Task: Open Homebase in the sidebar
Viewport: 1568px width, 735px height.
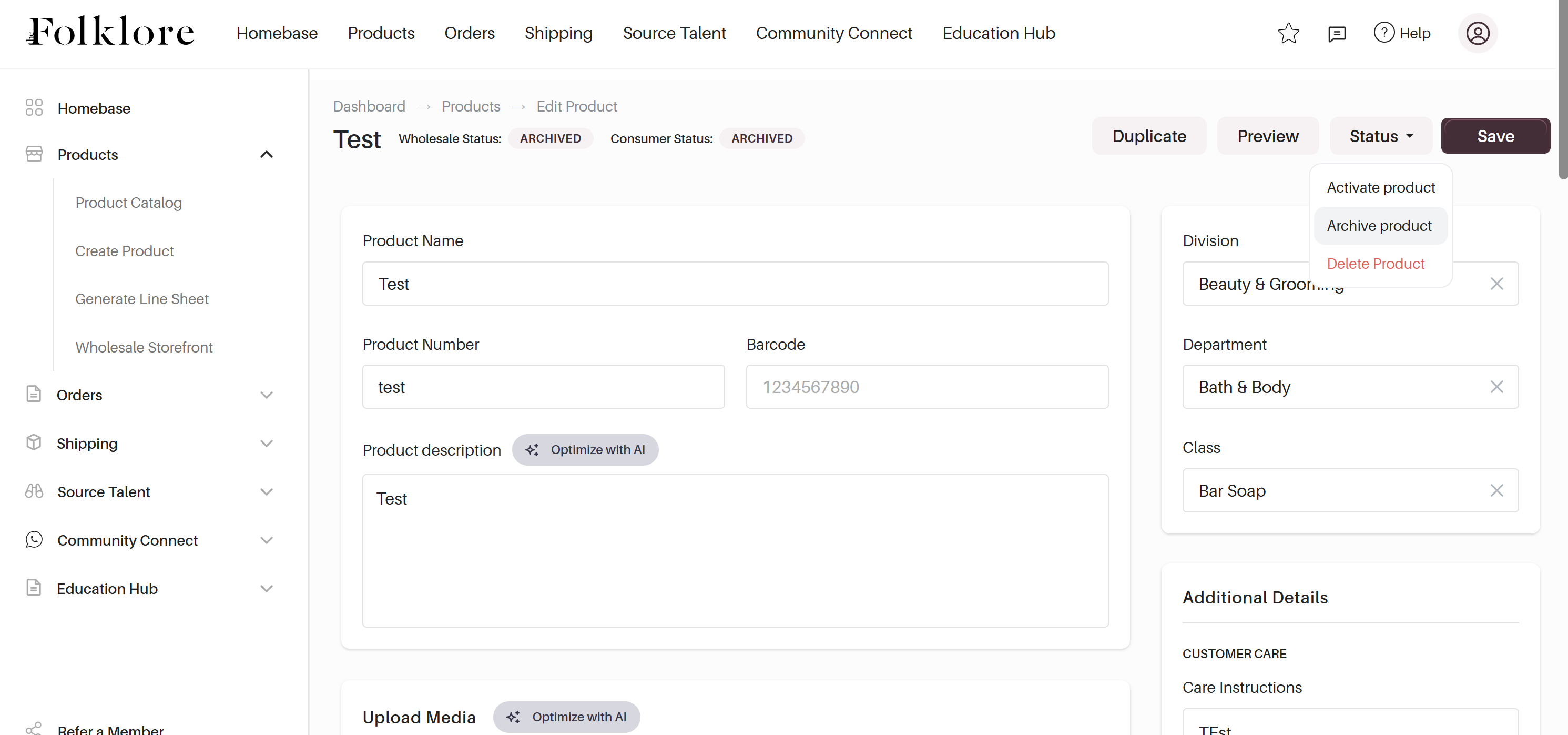Action: 94,108
